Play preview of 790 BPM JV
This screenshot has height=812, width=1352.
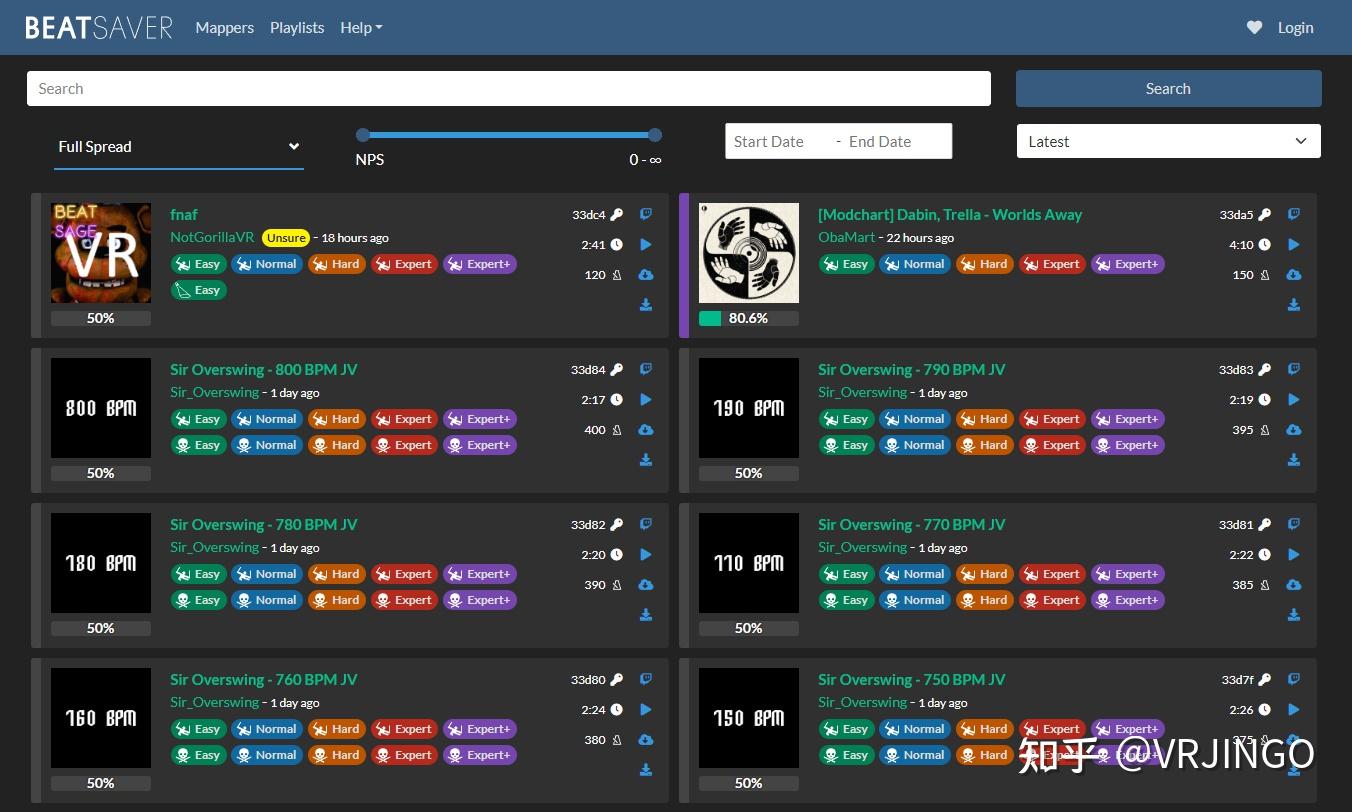tap(1294, 399)
